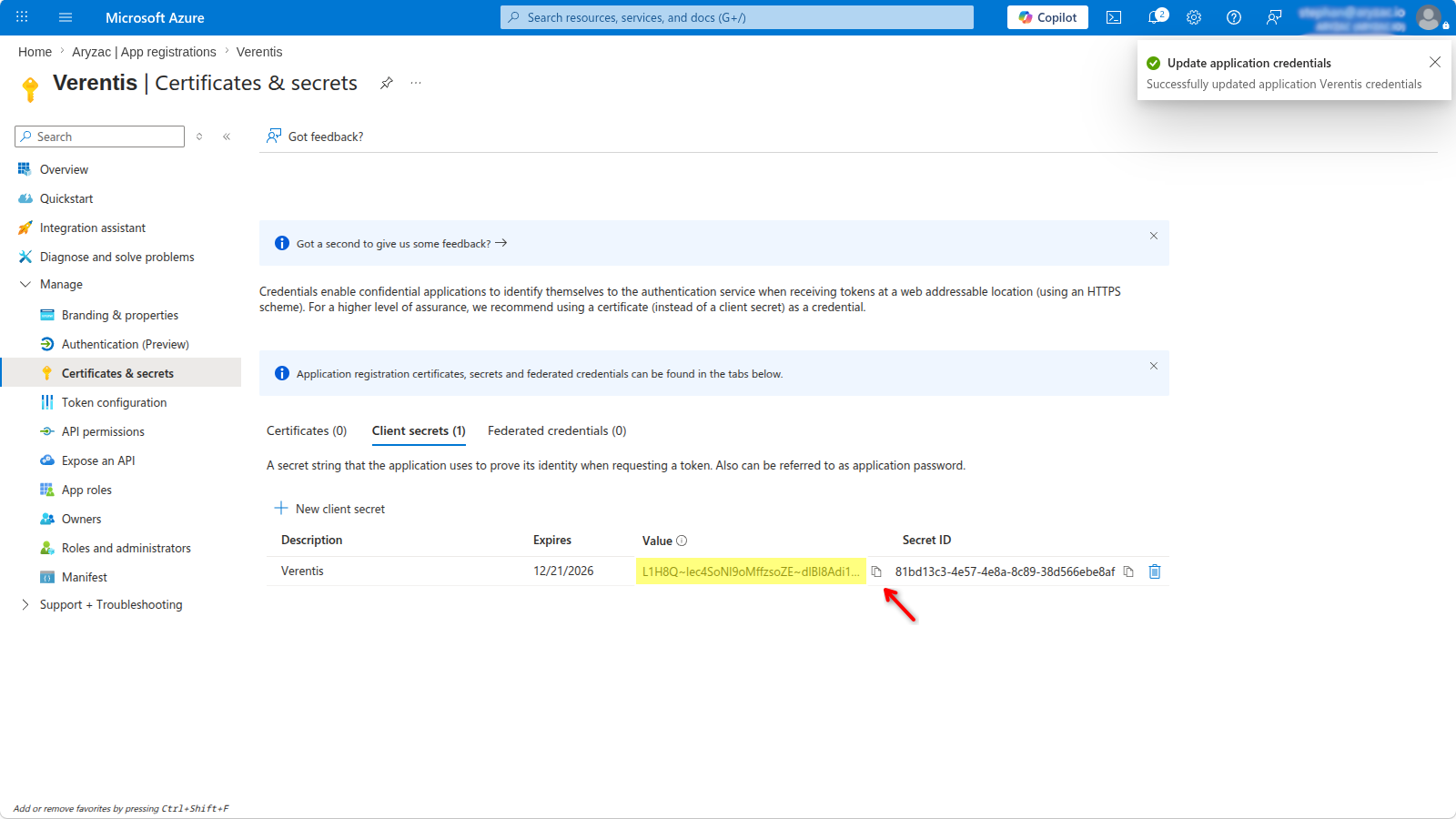Click the Verentis description cell
Viewport: 1456px width, 819px height.
coord(302,571)
